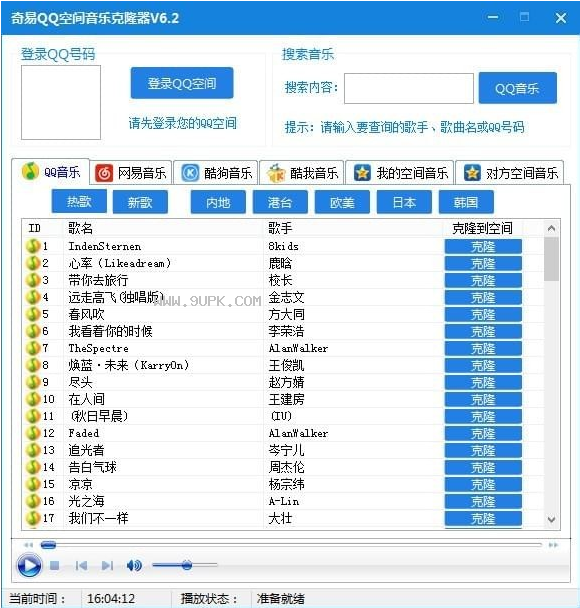The image size is (580, 608).
Task: Click the music note icon of row 5
Action: click(33, 314)
